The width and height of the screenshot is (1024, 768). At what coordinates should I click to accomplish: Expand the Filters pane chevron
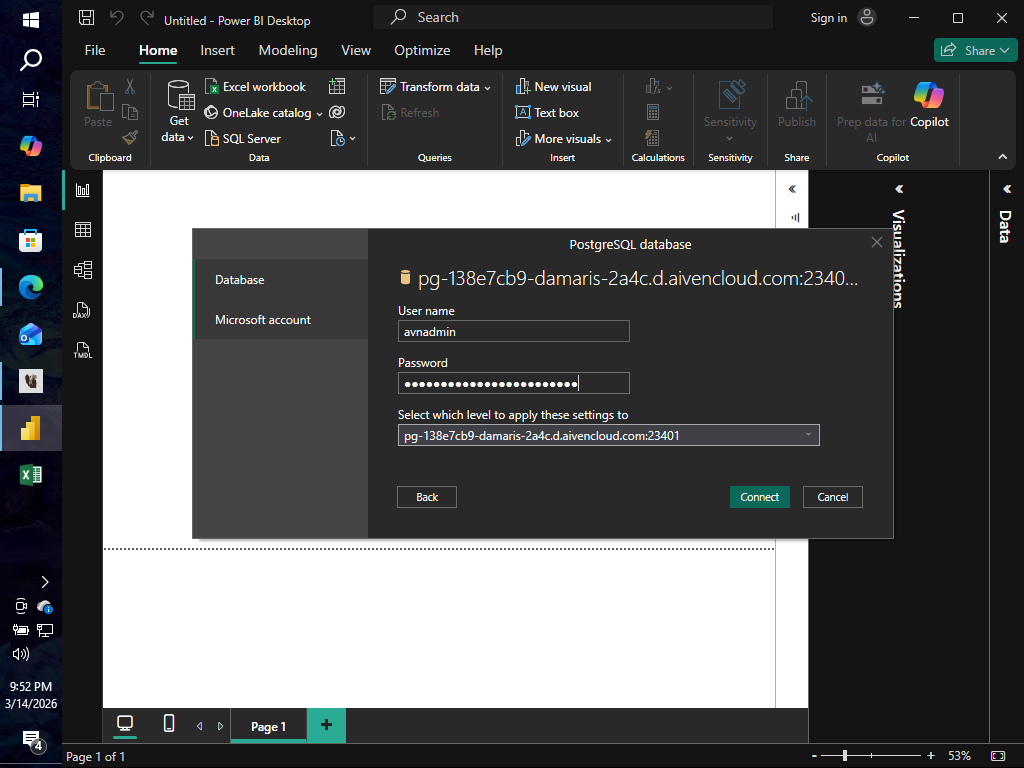(x=792, y=189)
